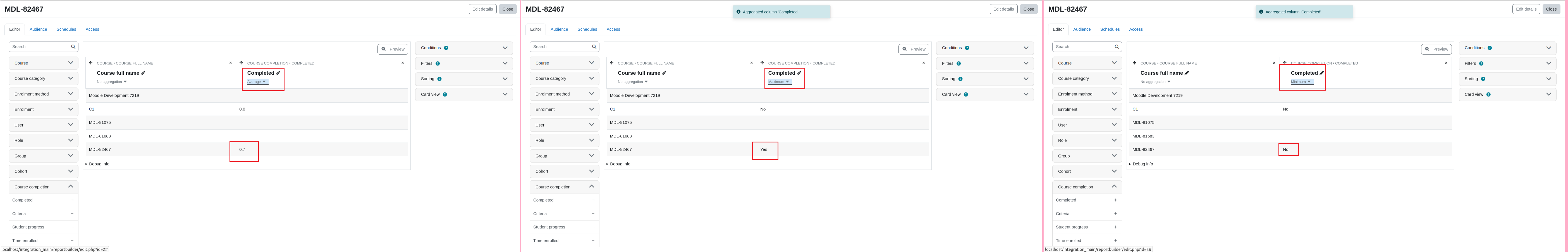Screen dimensions: 1568x252
Task: Click the 0.7 value in MDL-82467 row
Action: point(242,149)
